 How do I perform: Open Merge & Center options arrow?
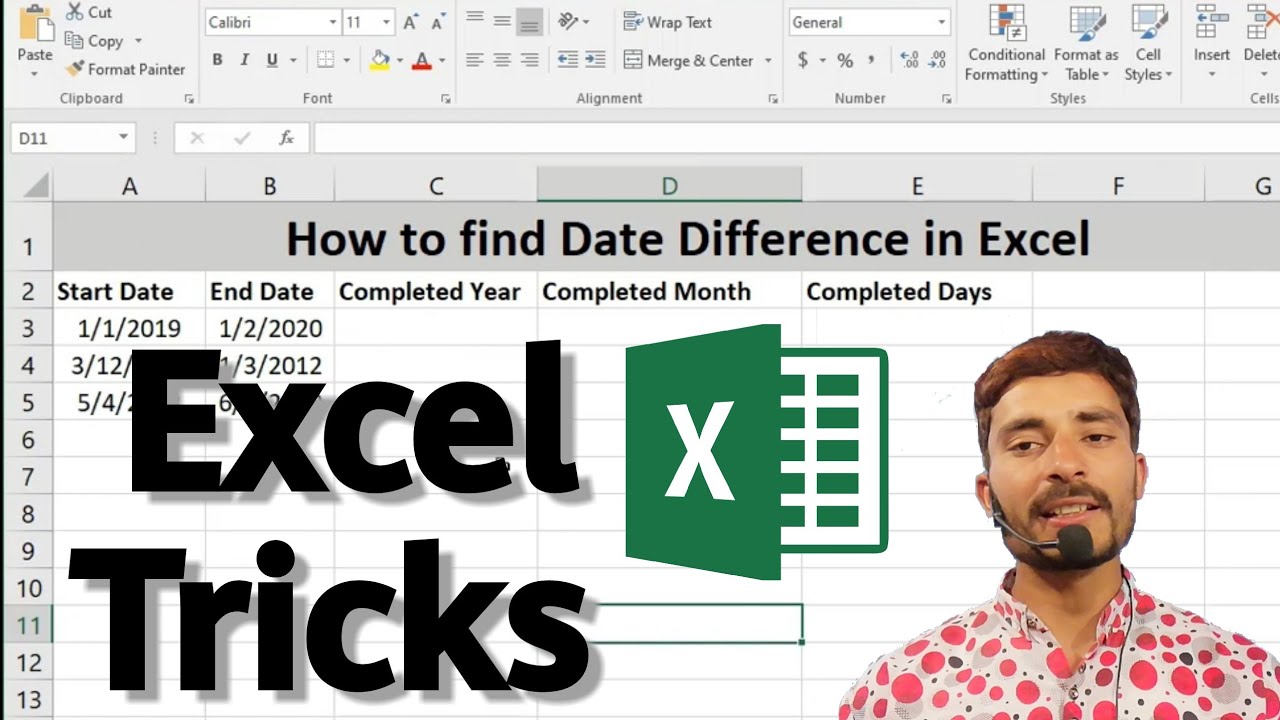point(768,61)
